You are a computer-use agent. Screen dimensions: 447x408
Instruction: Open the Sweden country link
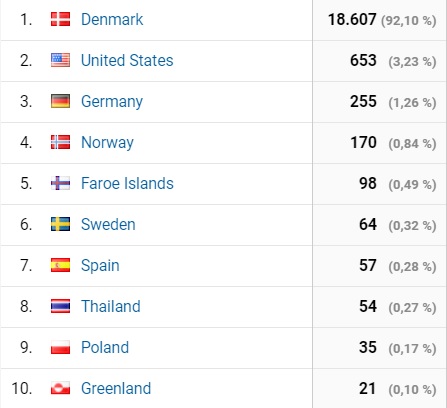coord(108,224)
